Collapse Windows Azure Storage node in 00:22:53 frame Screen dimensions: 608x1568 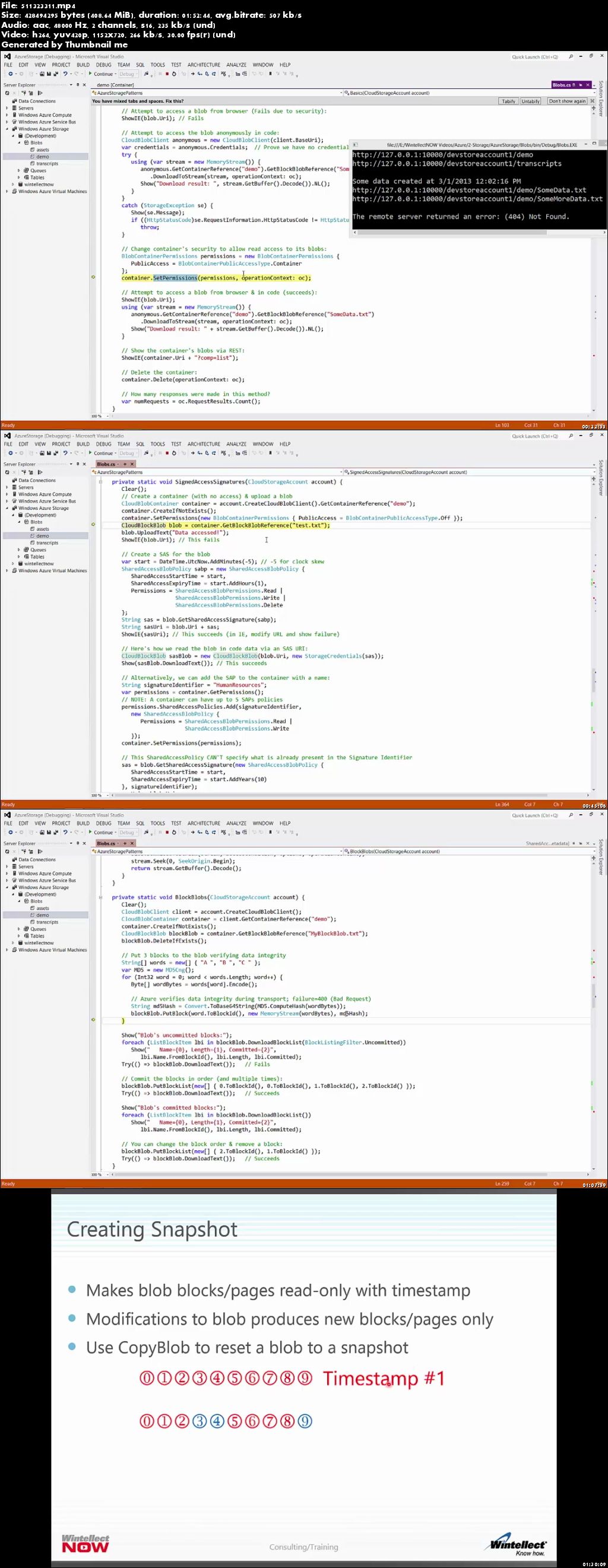pos(7,128)
